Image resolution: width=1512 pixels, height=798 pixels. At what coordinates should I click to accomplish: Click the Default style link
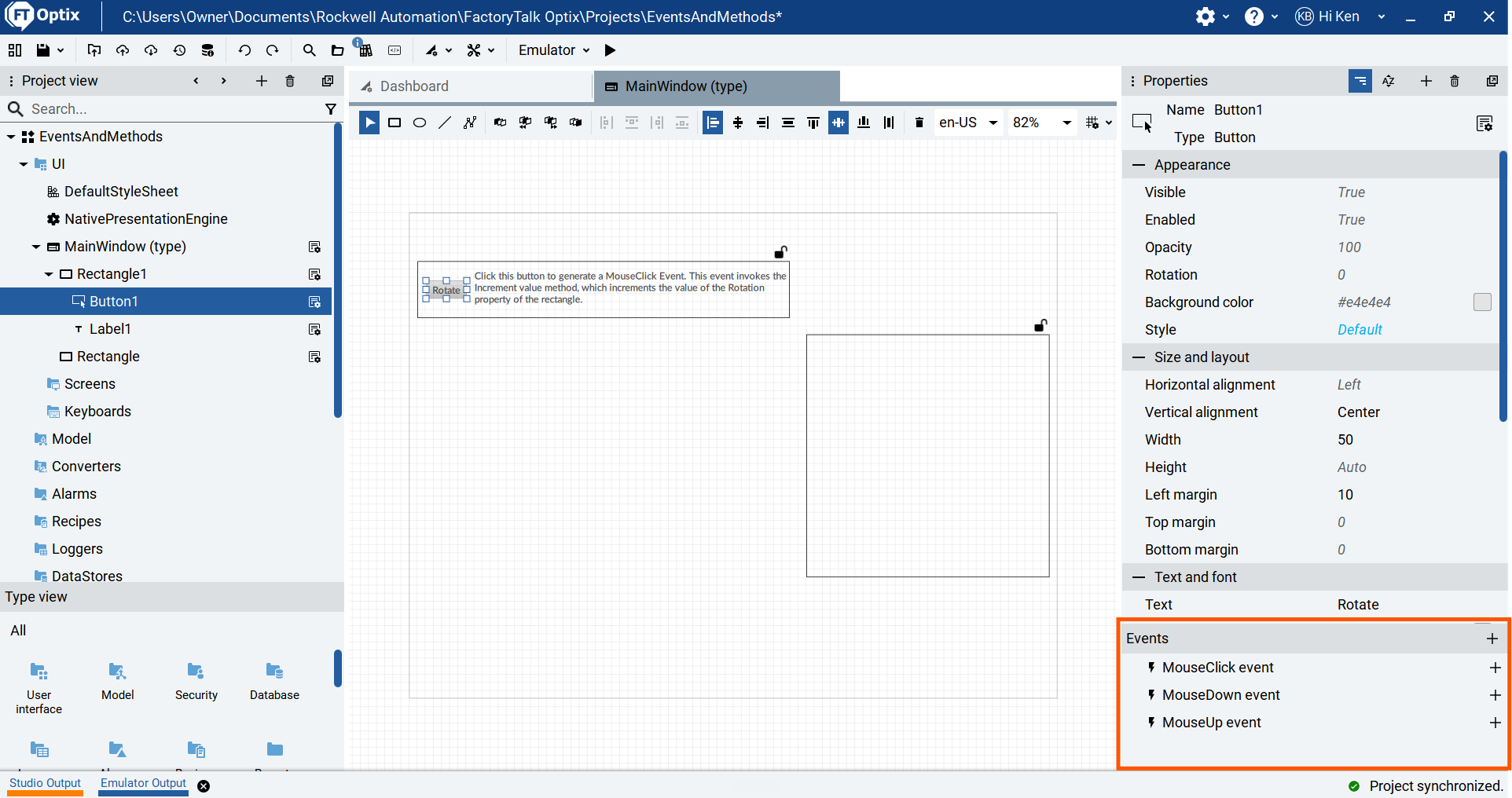[x=1360, y=330]
